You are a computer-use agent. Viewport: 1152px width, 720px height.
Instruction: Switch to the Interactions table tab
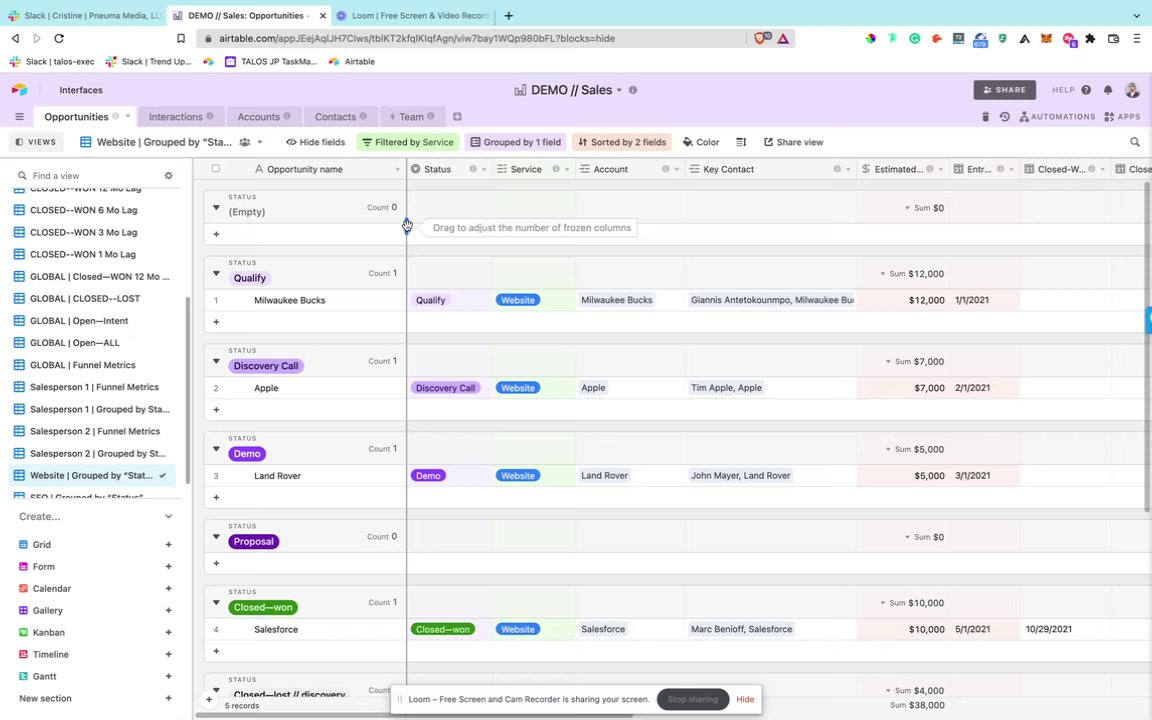click(181, 117)
